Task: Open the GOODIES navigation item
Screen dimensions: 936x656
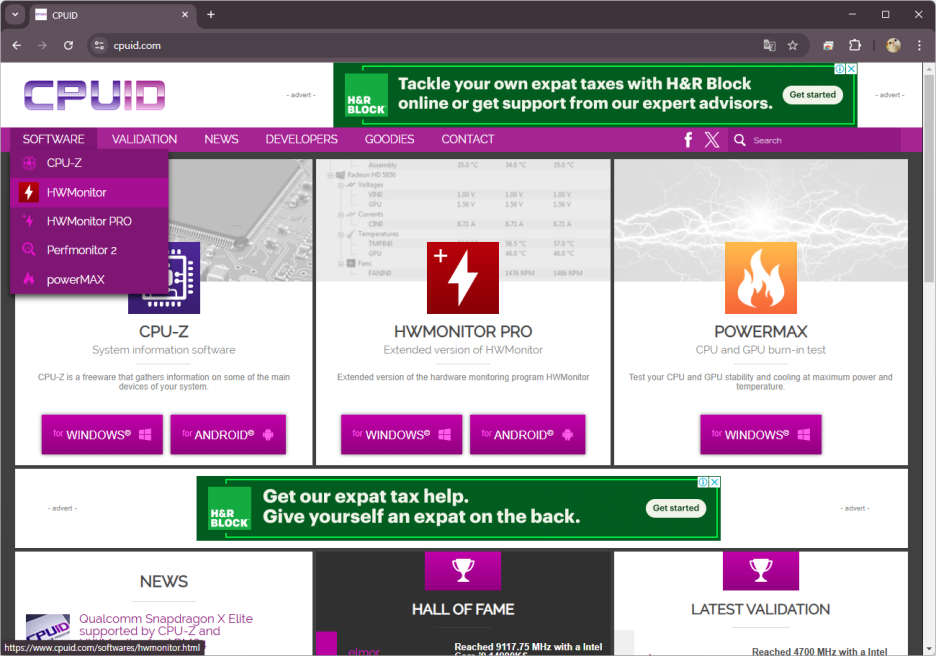Action: [389, 139]
